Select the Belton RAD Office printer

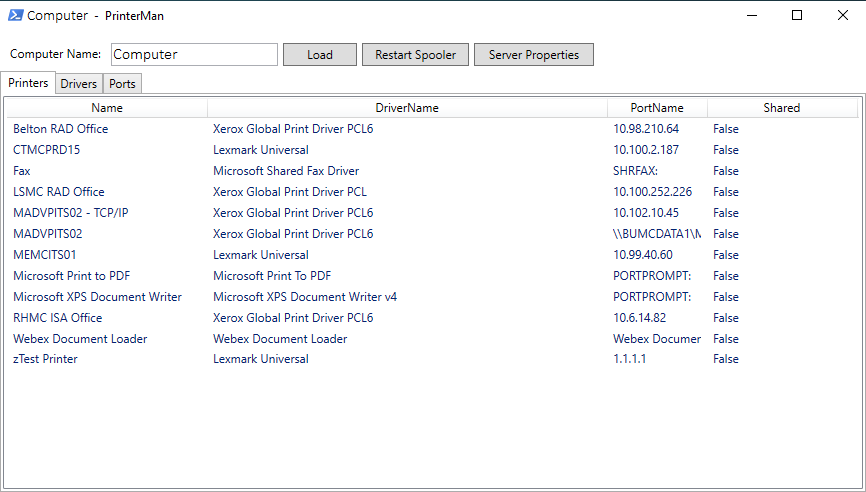[x=61, y=129]
